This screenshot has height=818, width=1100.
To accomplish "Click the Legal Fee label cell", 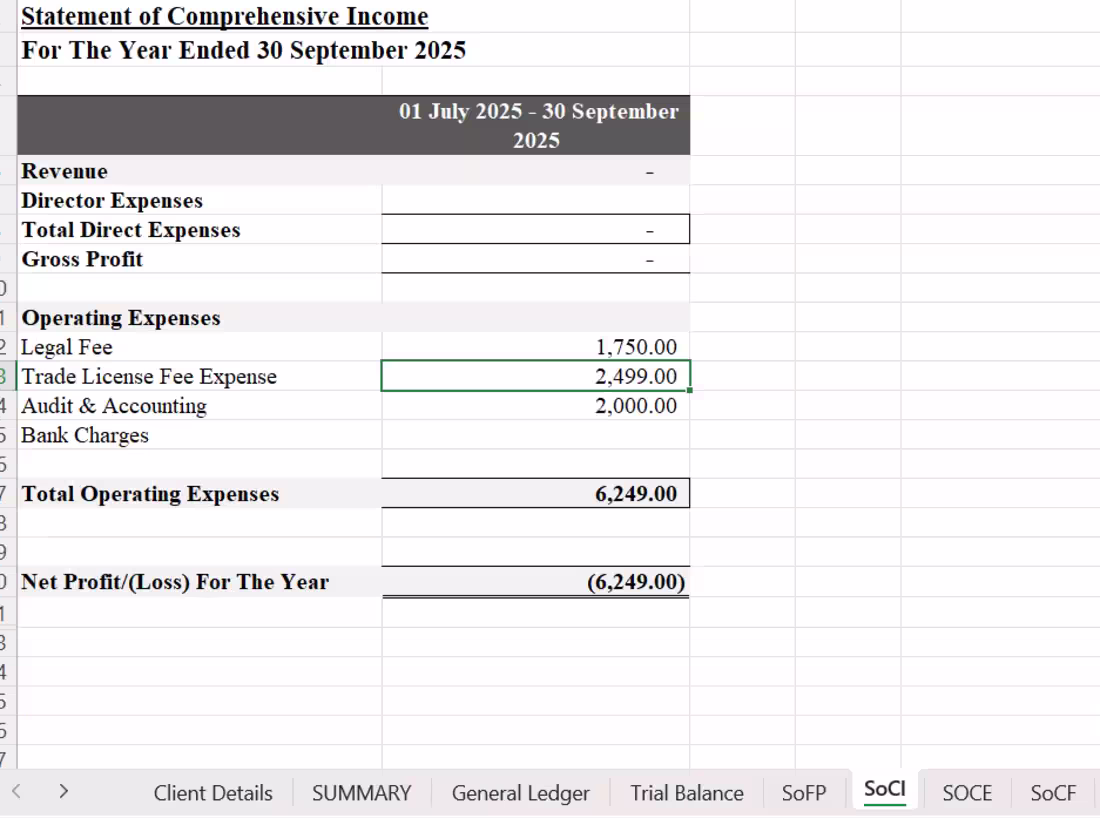I will (x=200, y=347).
